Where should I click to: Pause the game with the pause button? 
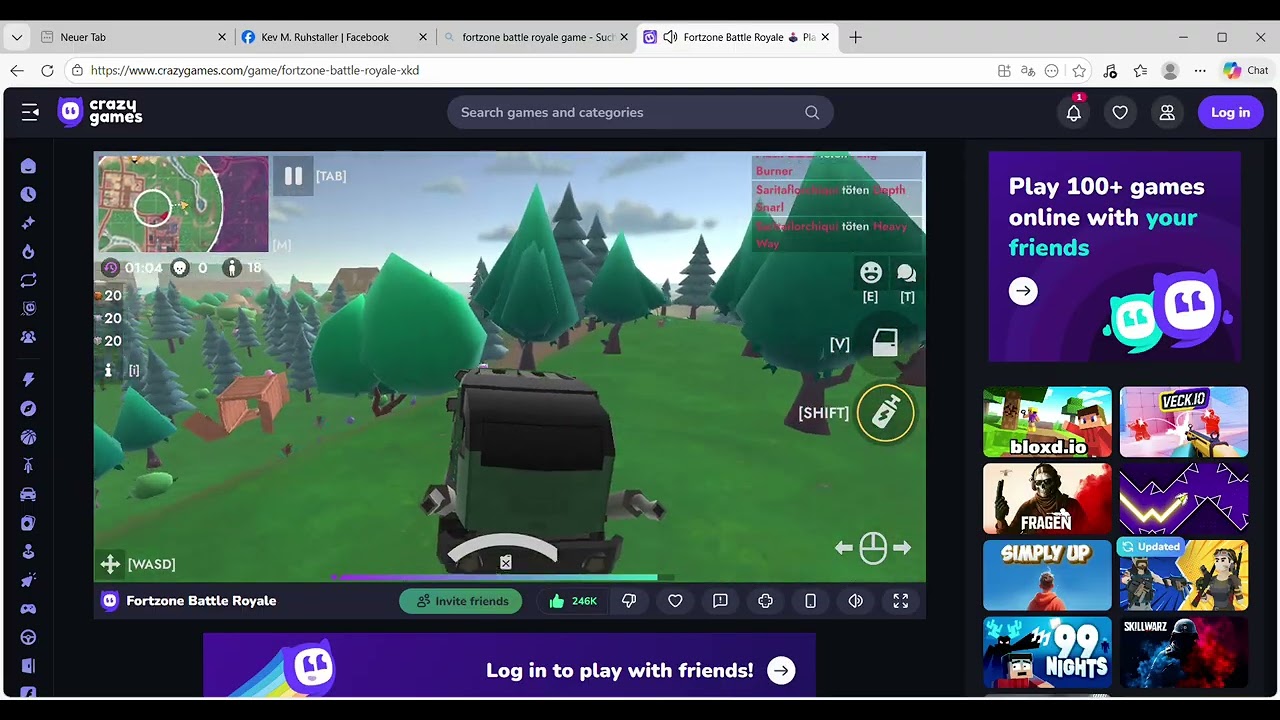click(293, 176)
